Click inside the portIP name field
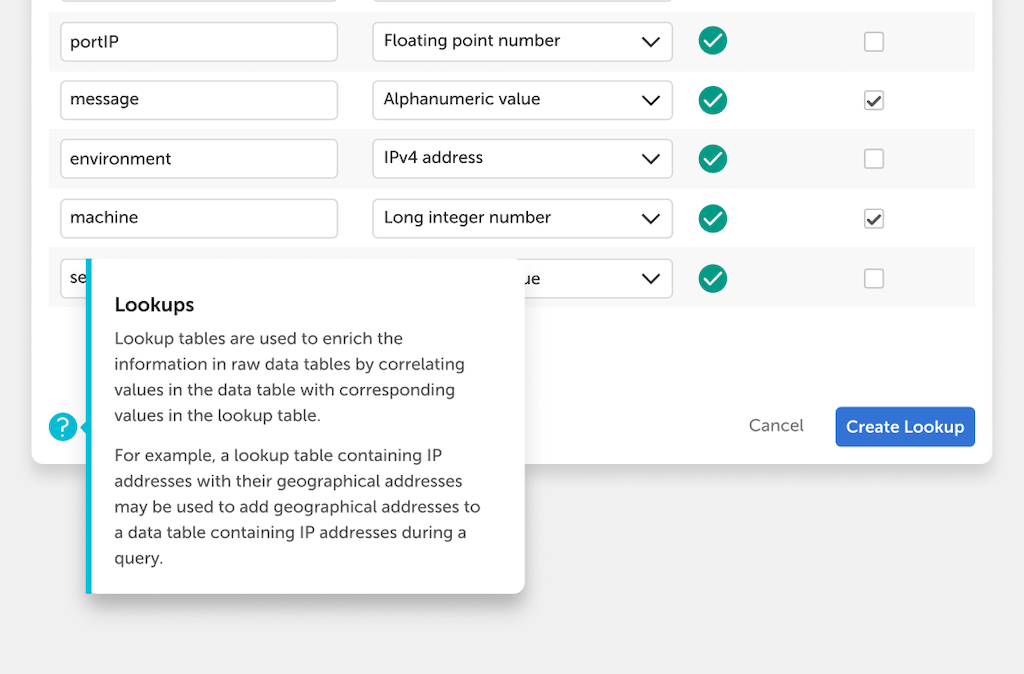Screen dimensions: 1024x674 click(198, 42)
